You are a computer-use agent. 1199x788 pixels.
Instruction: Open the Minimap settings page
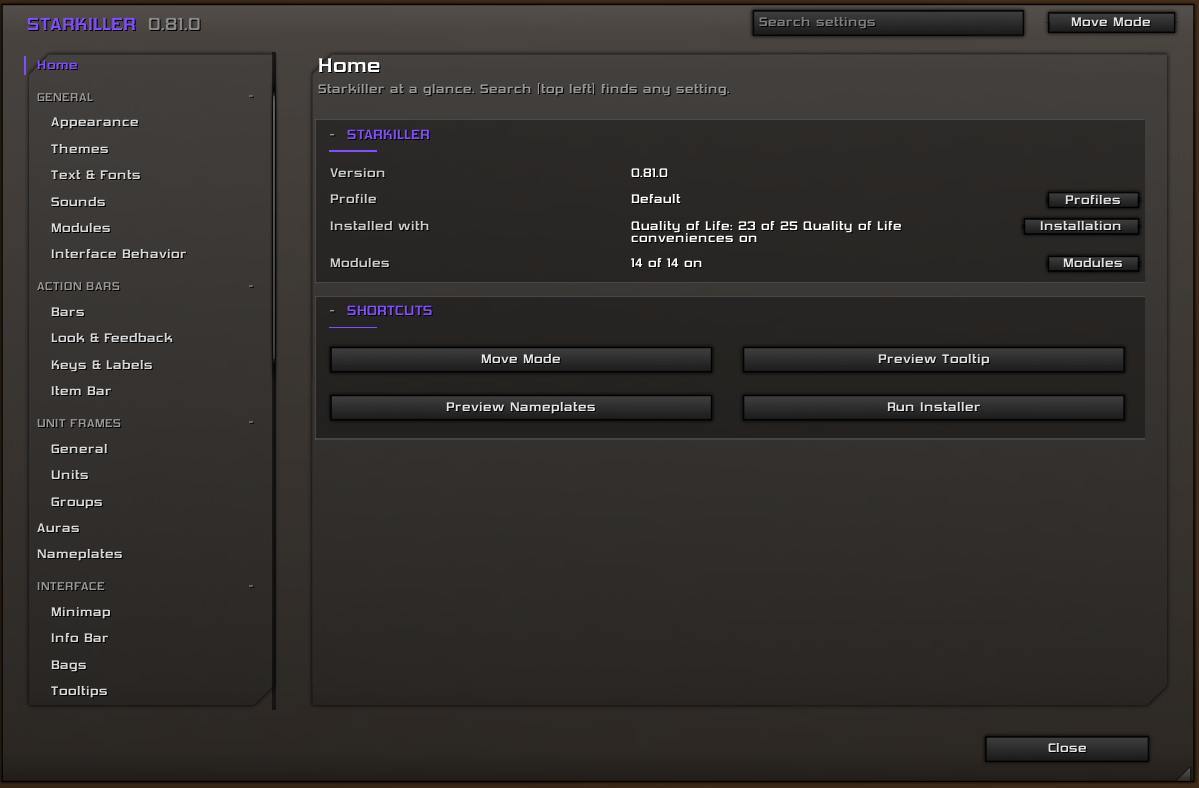(80, 611)
